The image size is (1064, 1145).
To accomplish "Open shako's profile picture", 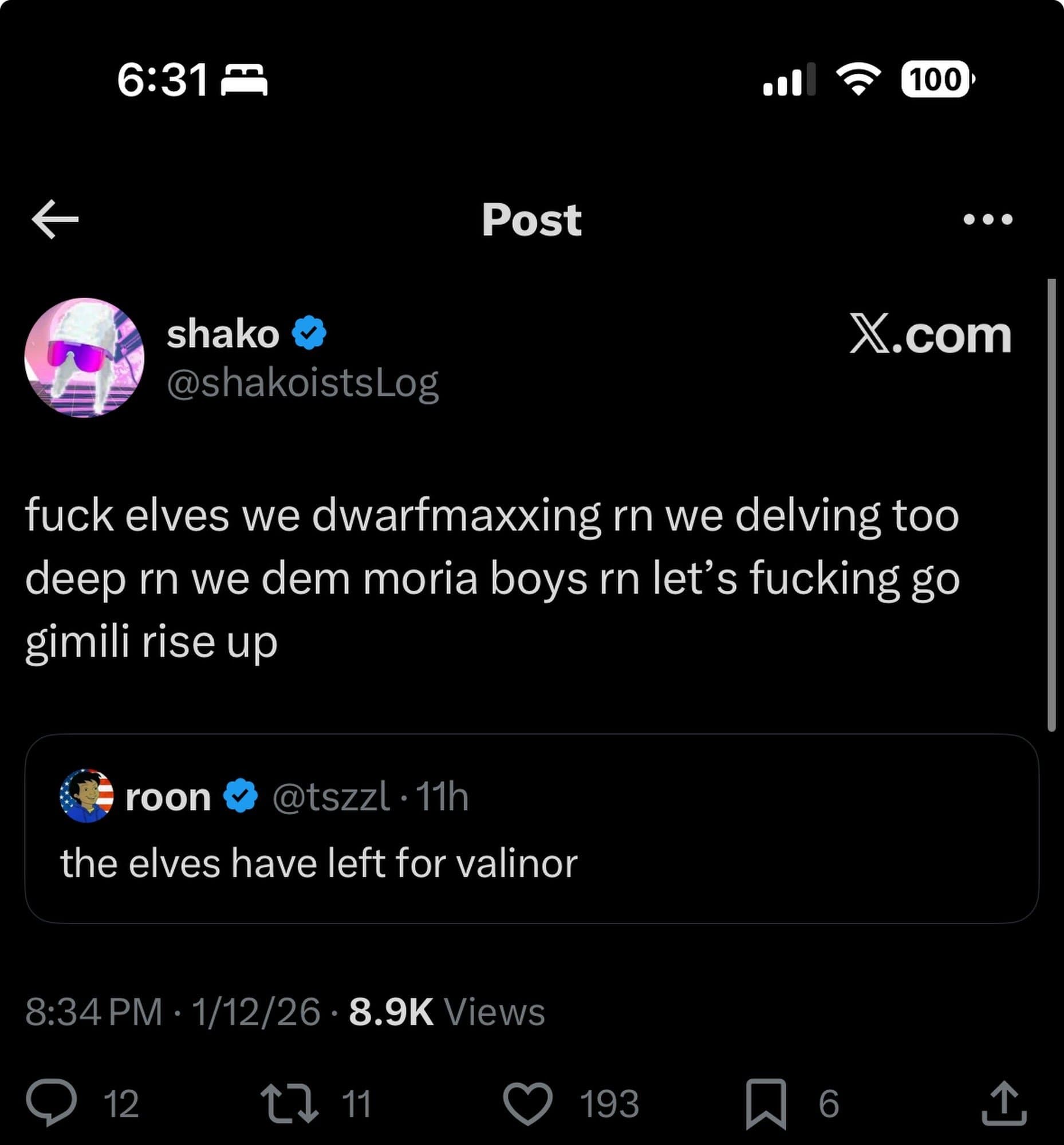I will (x=85, y=357).
